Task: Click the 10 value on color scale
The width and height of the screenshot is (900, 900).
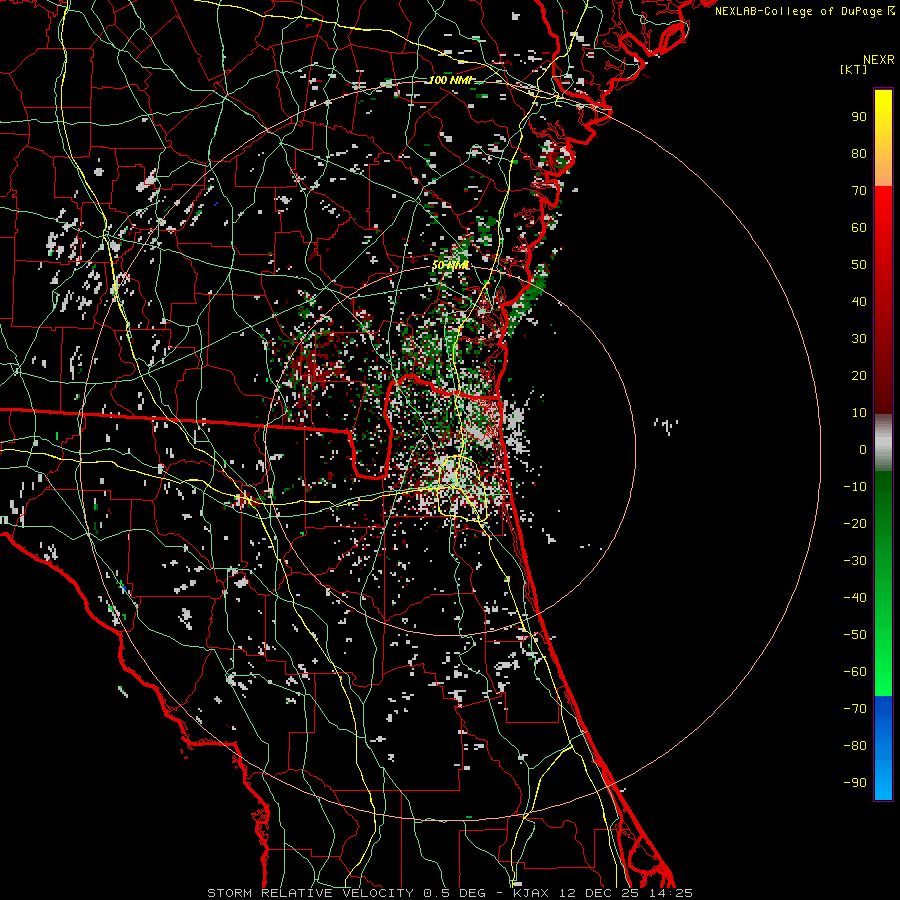Action: click(x=859, y=413)
